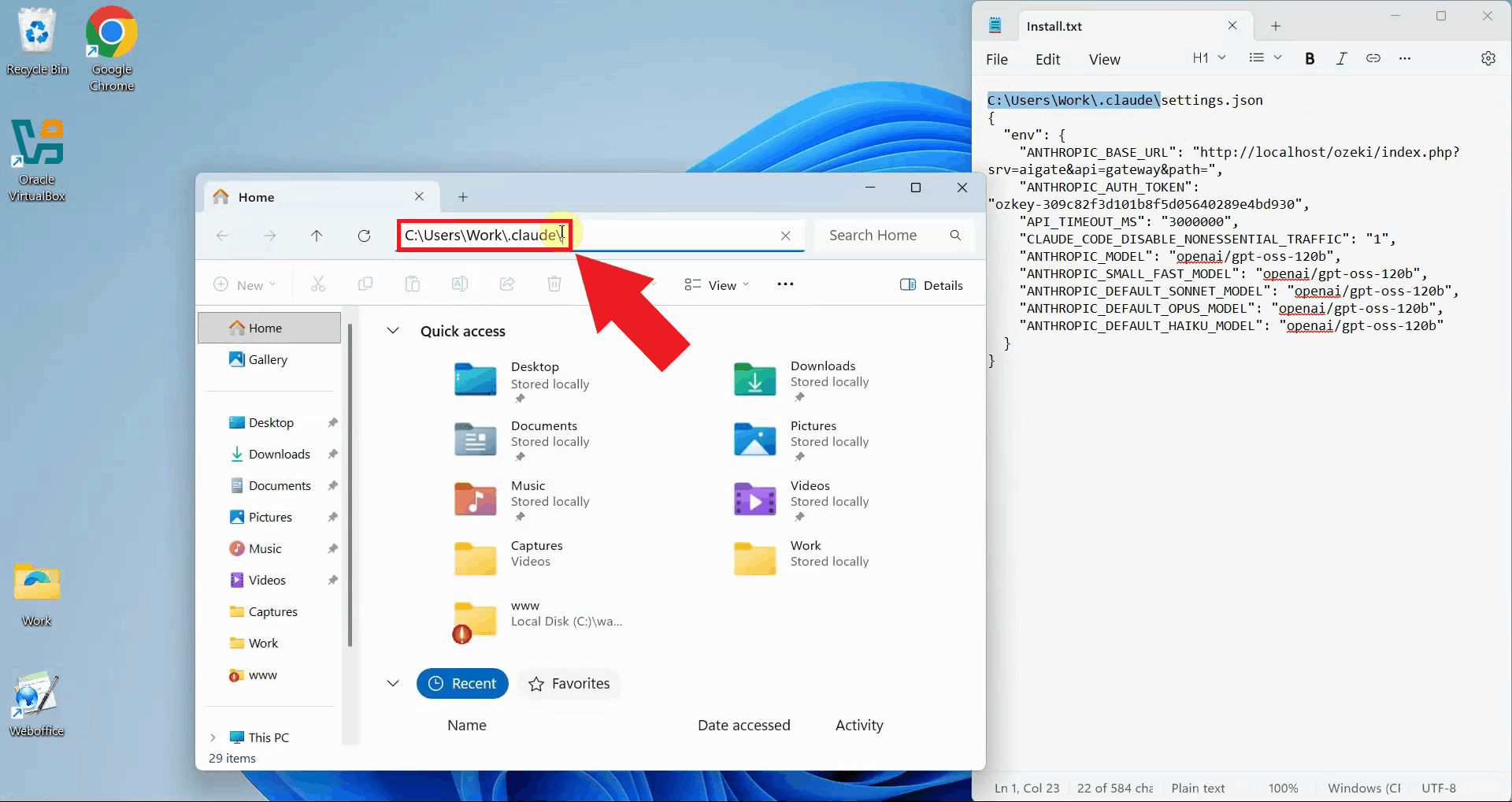Screen dimensions: 1512x802
Task: Expand This PC in navigation pane
Action: [213, 737]
